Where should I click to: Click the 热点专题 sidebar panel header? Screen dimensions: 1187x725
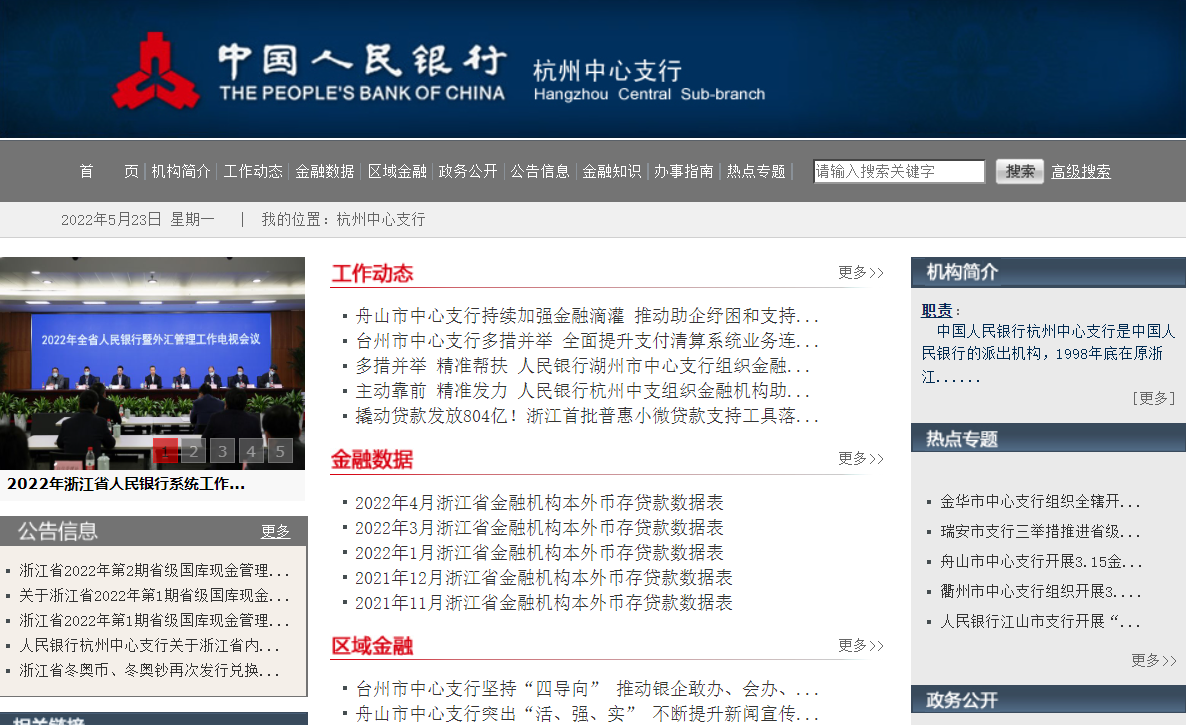tap(1048, 439)
